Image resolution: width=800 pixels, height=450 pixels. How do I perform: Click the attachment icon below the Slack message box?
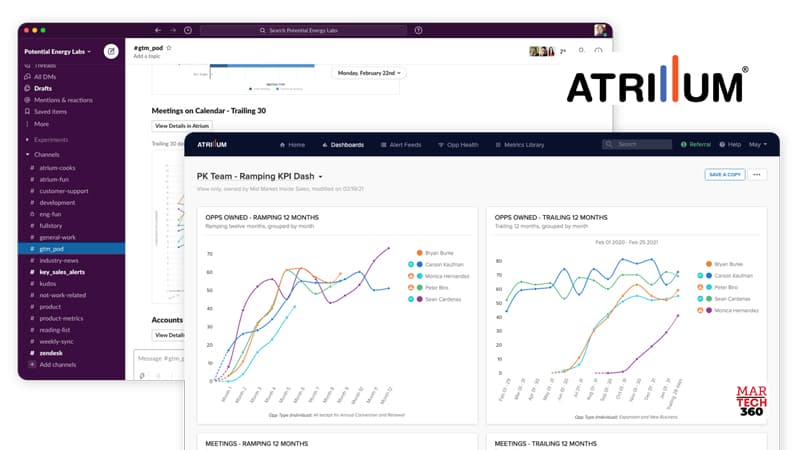(x=142, y=375)
